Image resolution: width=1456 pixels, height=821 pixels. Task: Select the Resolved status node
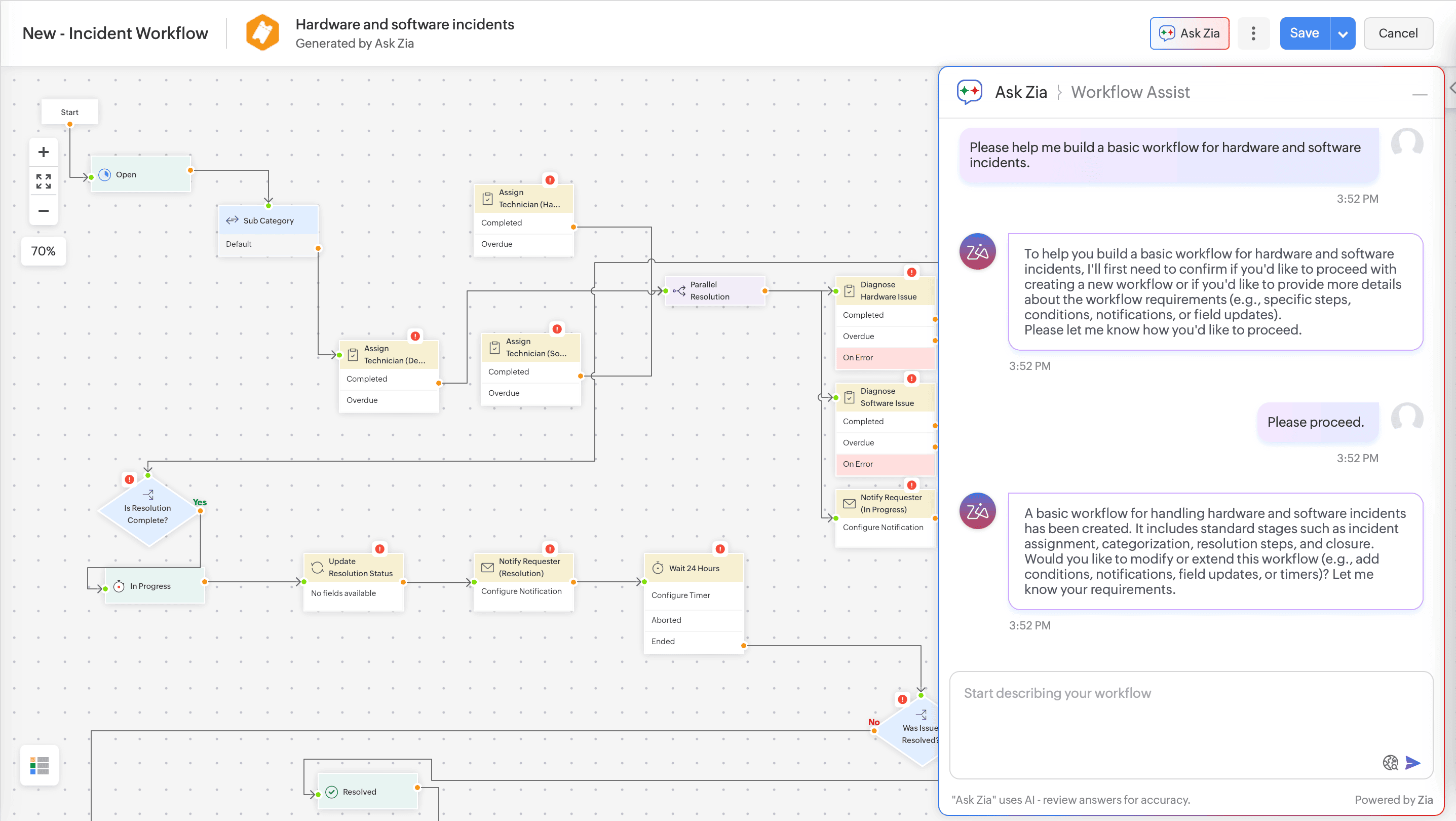(367, 792)
